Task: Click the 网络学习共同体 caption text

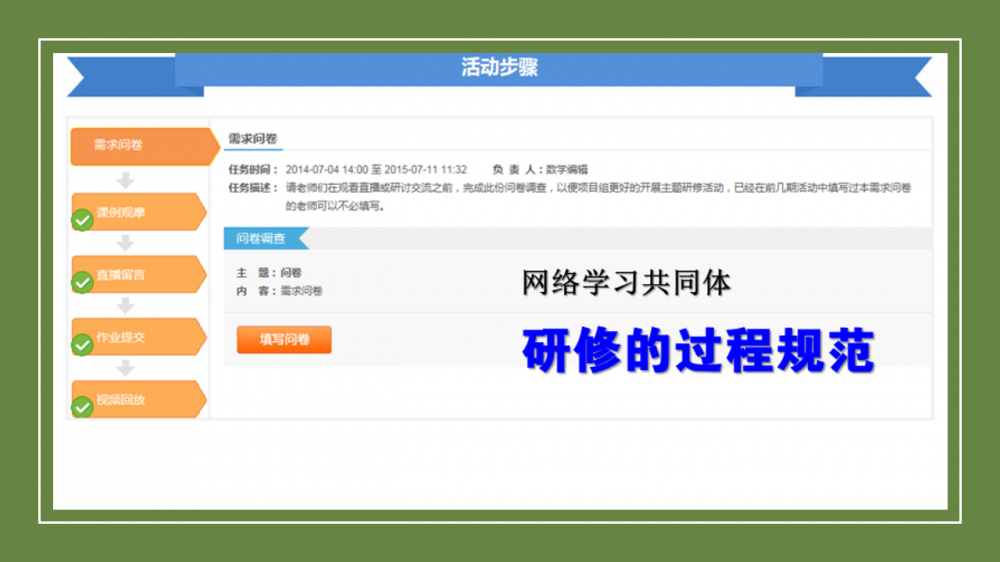Action: [626, 283]
